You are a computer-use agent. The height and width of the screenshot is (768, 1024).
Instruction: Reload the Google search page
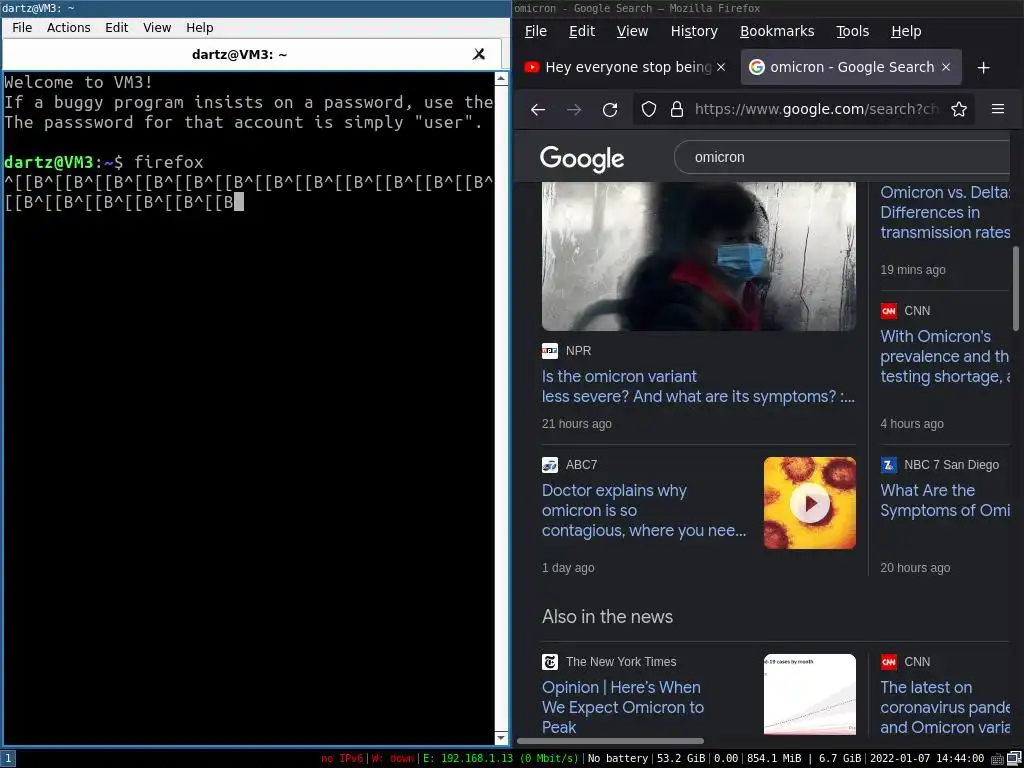tap(610, 110)
